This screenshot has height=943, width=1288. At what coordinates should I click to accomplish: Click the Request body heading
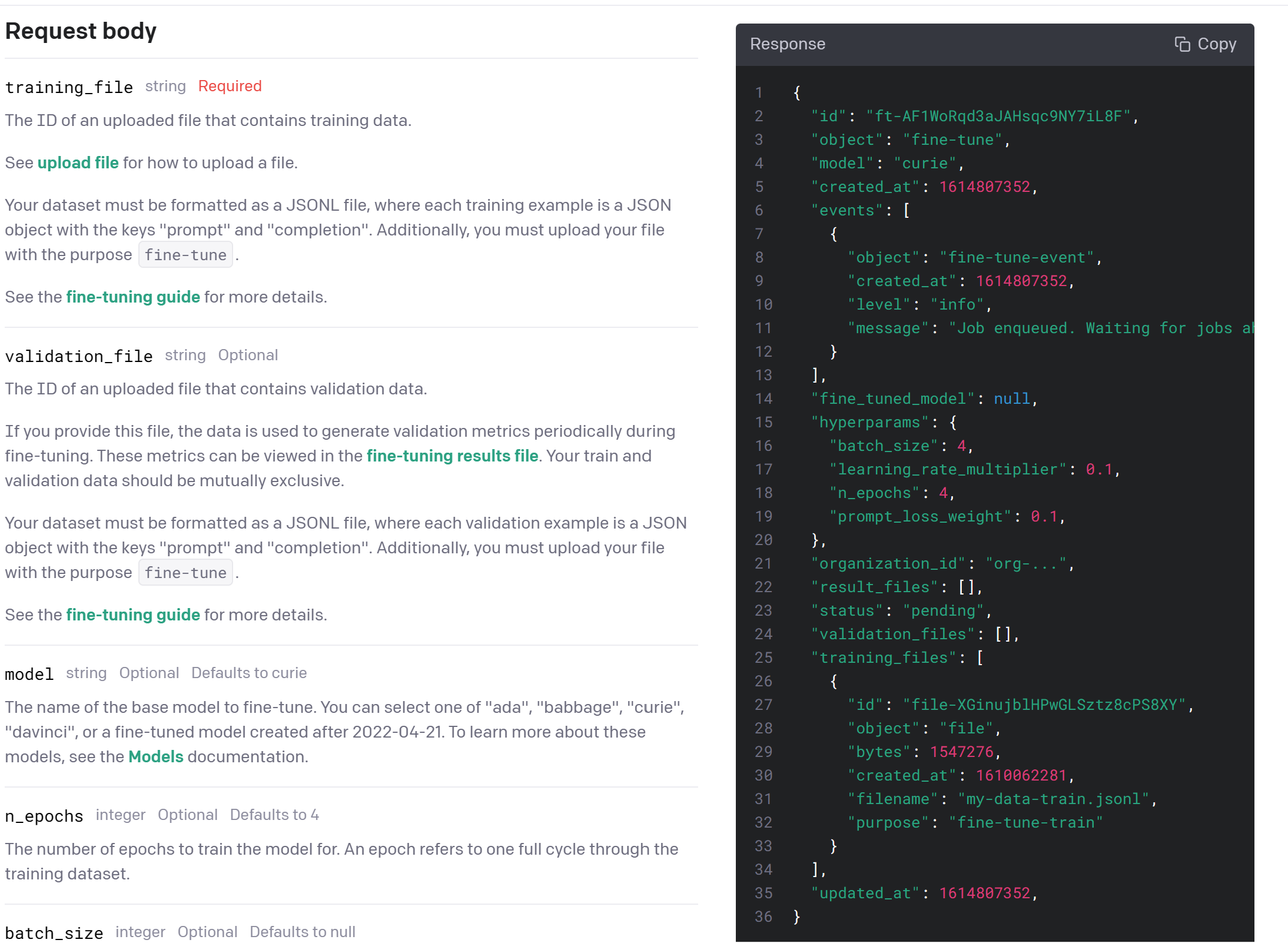(x=81, y=31)
